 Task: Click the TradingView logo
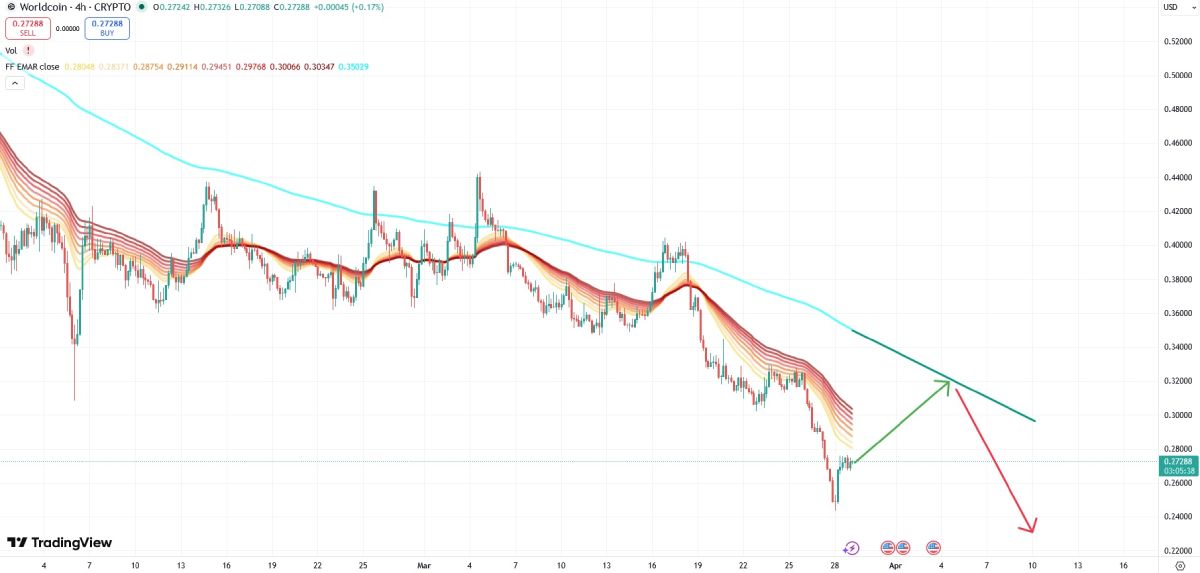[59, 543]
